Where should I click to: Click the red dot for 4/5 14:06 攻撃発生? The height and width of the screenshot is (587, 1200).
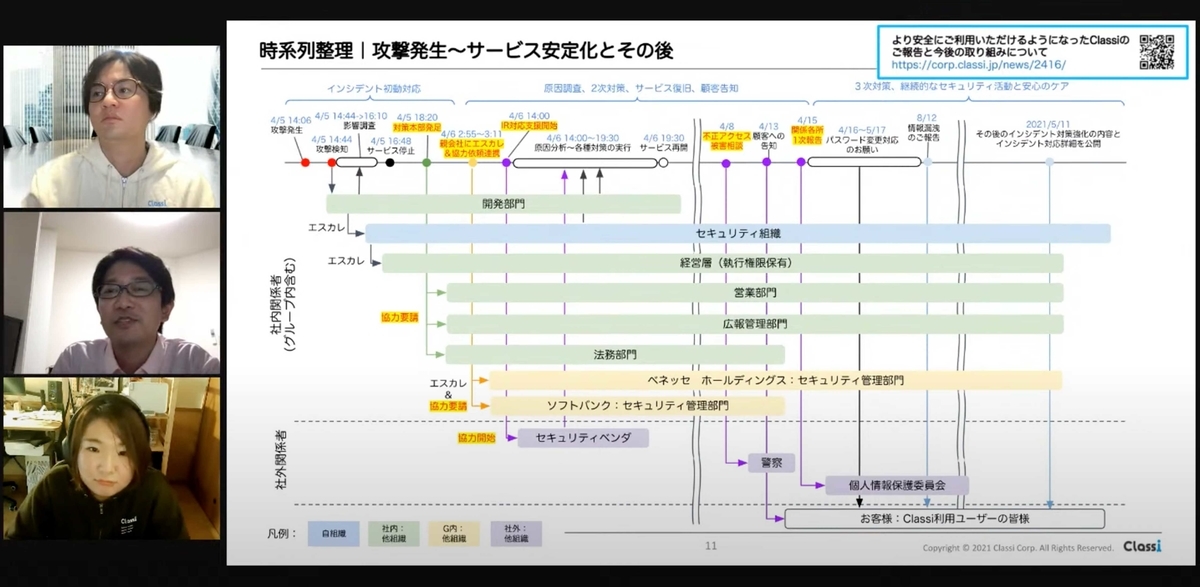click(x=306, y=162)
